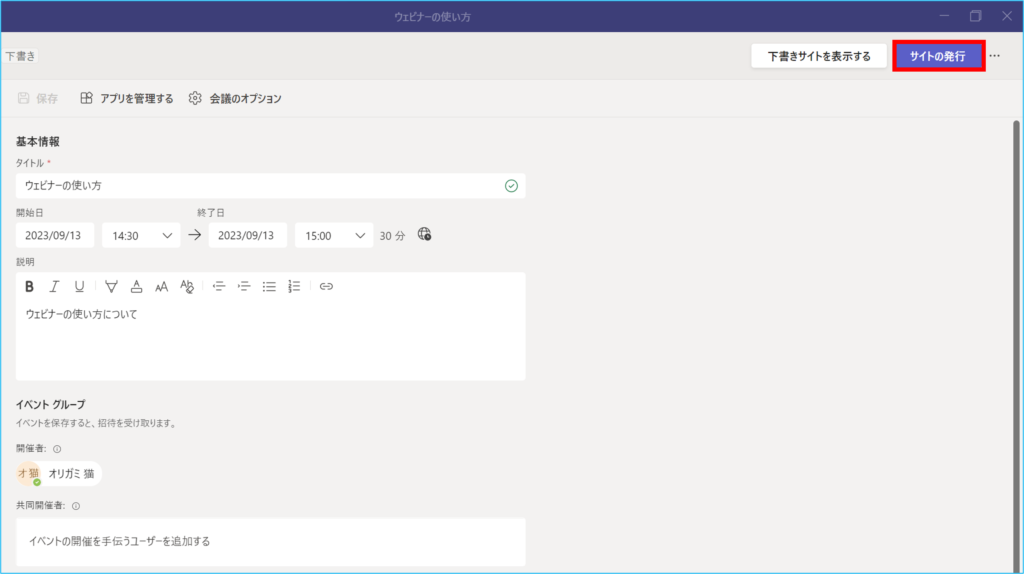The width and height of the screenshot is (1024, 574).
Task: Insert a bulleted list
Action: pyautogui.click(x=269, y=286)
